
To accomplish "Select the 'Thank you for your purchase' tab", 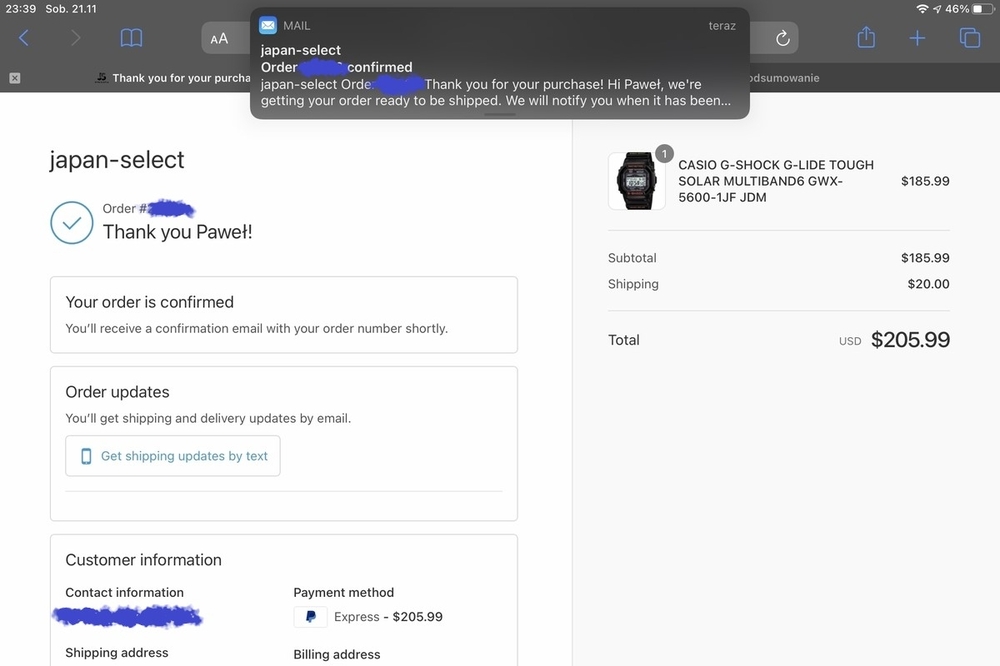I will point(175,78).
